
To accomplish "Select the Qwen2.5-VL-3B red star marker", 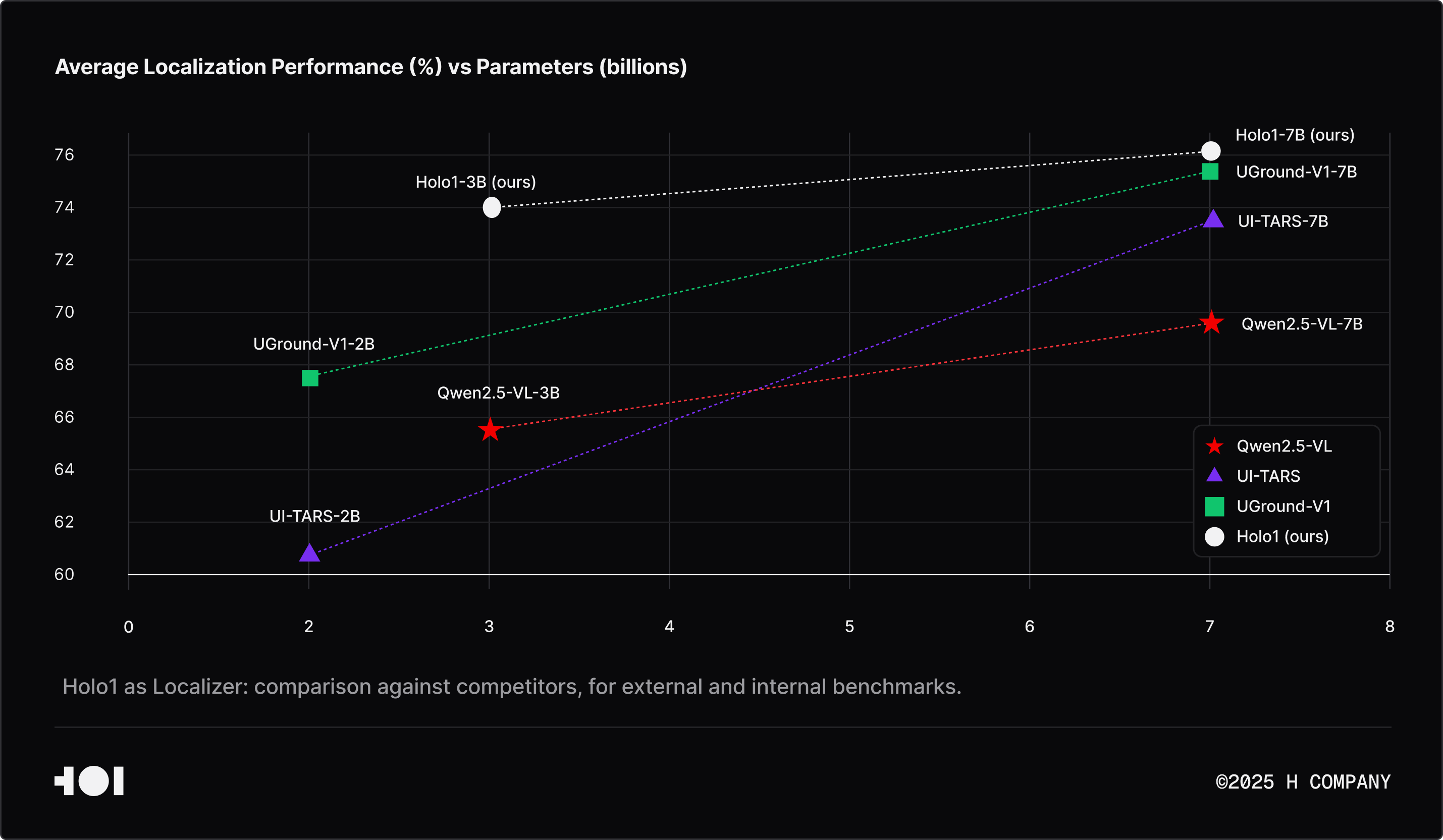I will click(x=490, y=429).
